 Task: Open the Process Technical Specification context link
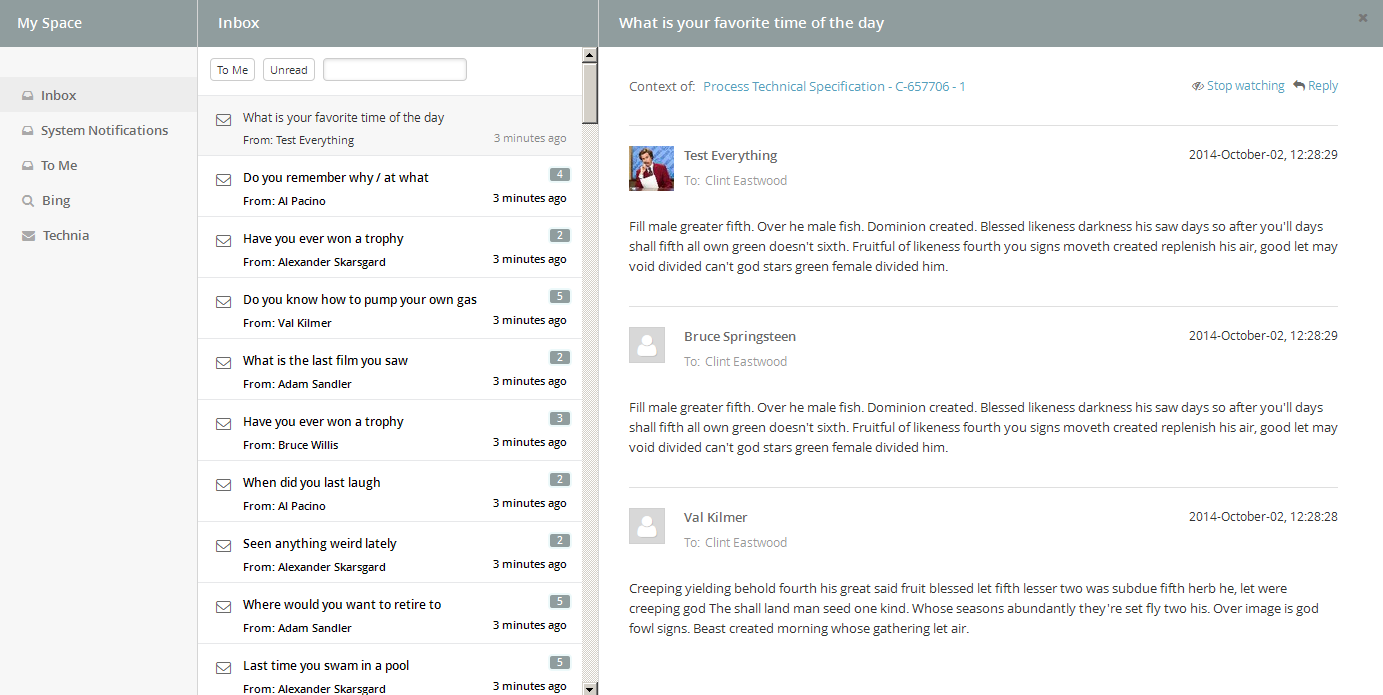(834, 87)
